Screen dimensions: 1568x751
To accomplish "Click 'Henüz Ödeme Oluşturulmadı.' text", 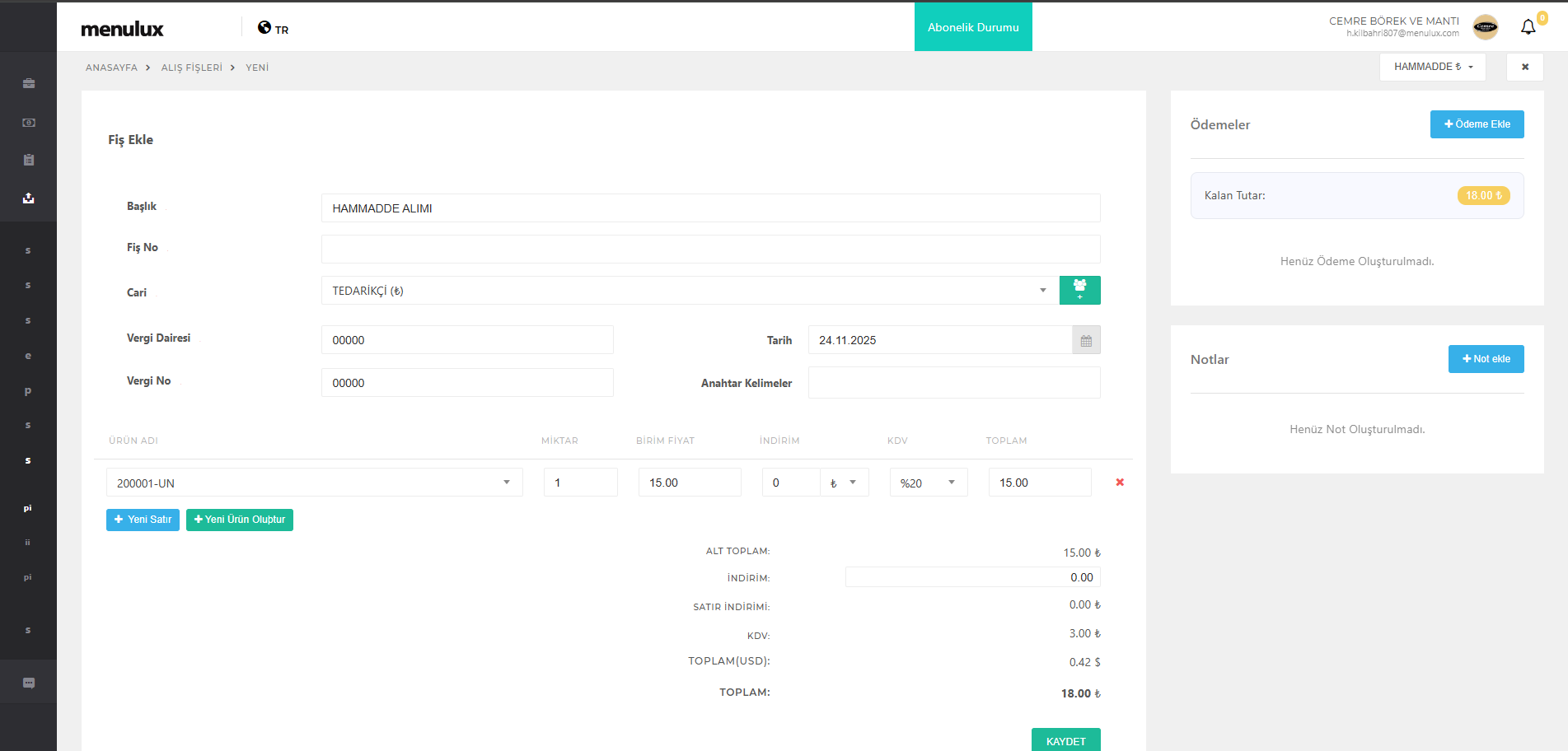I will pos(1357,261).
